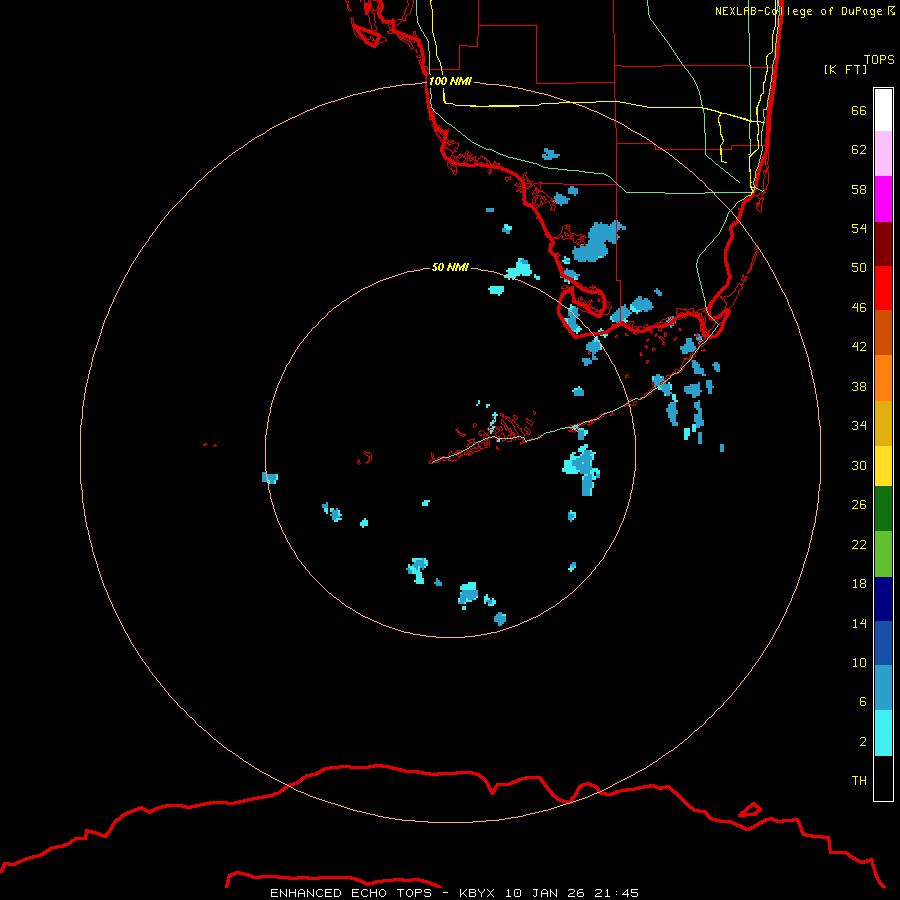Click the '100 NMI' range ring label
The width and height of the screenshot is (900, 900).
(450, 81)
